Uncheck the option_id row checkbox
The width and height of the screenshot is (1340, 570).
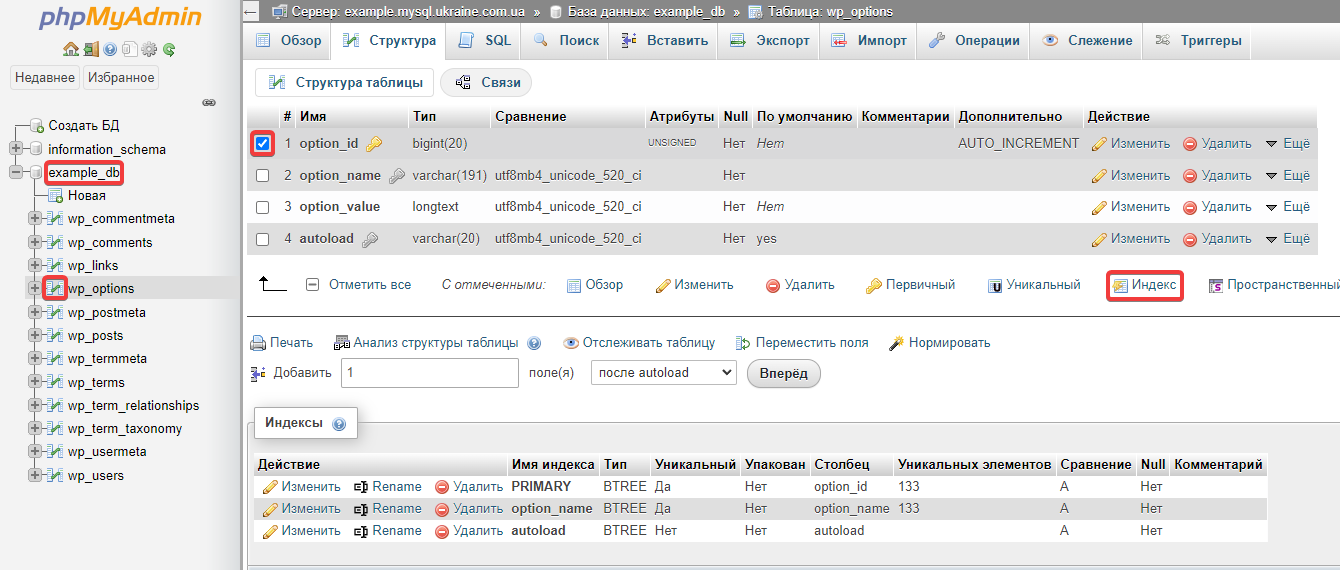(x=262, y=144)
